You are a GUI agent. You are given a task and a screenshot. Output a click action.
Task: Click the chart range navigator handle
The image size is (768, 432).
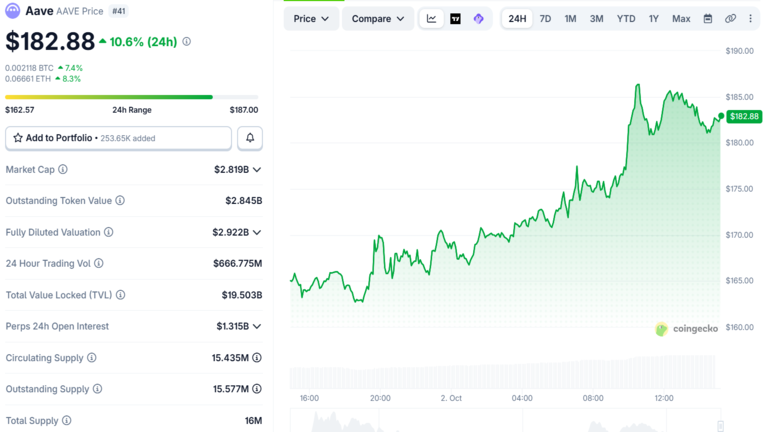point(720,426)
